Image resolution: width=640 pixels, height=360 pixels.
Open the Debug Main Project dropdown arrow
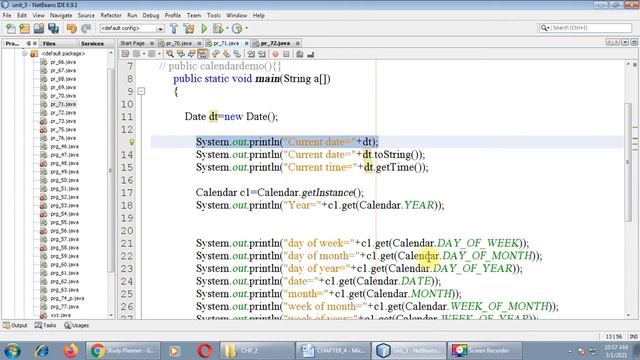(227, 28)
